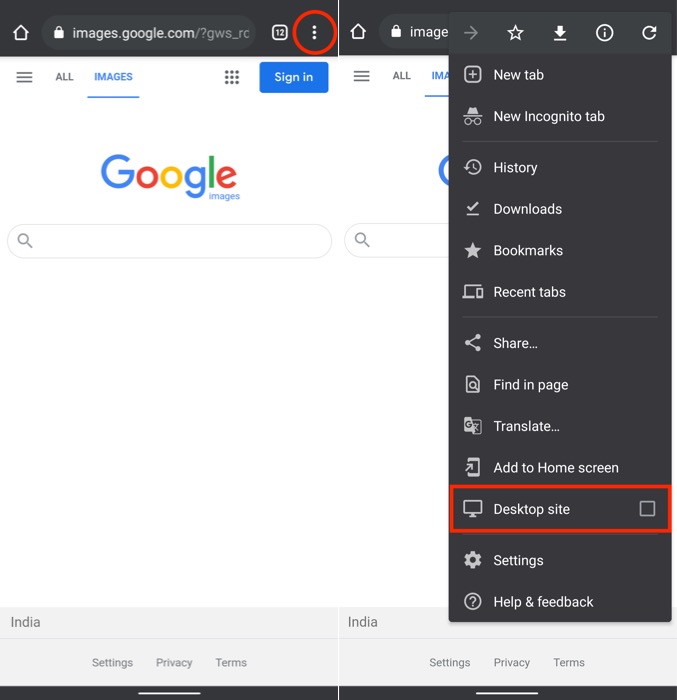Open Settings in the Chrome menu

click(x=560, y=560)
